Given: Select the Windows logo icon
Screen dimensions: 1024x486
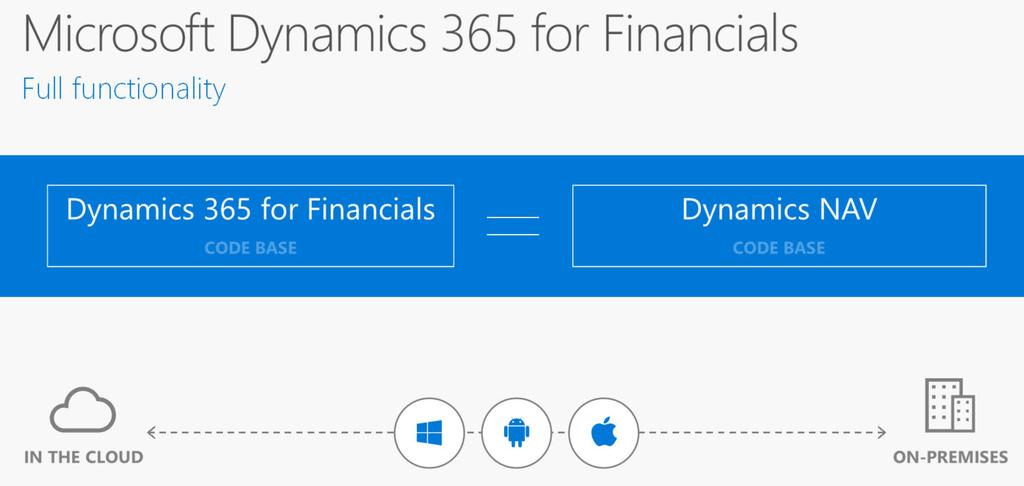Looking at the screenshot, I should click(429, 432).
